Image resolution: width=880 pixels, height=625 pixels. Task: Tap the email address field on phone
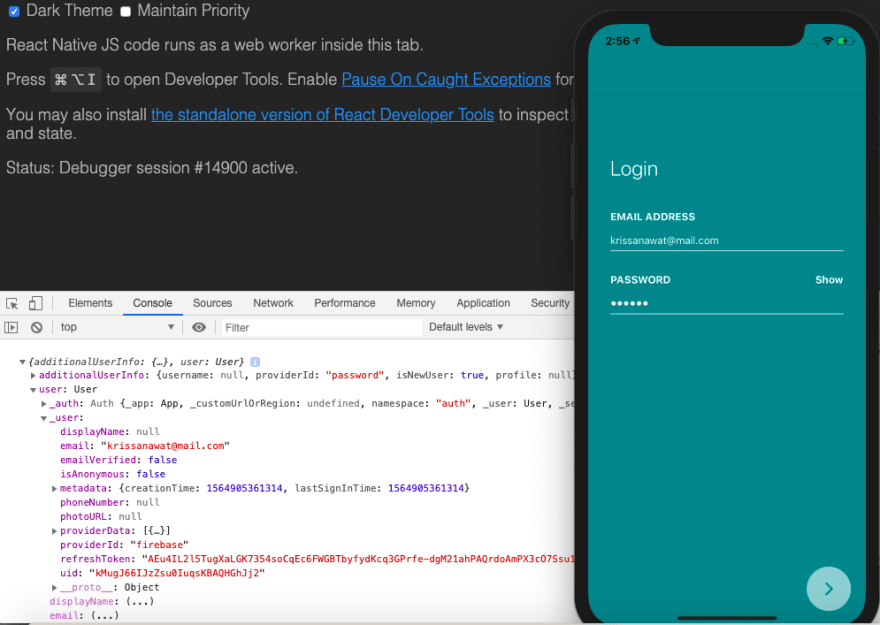727,241
